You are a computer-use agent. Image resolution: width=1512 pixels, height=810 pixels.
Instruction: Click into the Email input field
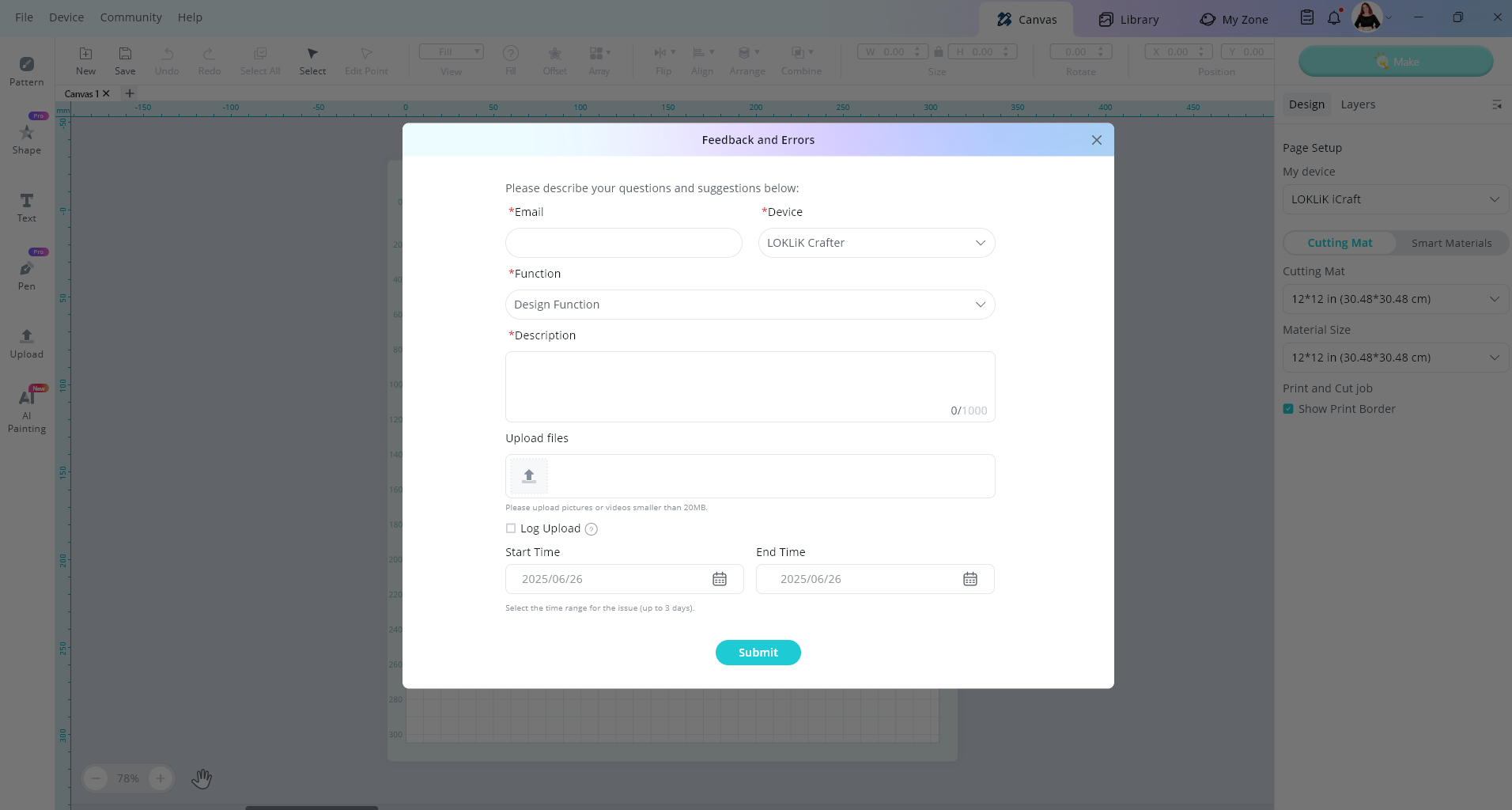click(623, 243)
